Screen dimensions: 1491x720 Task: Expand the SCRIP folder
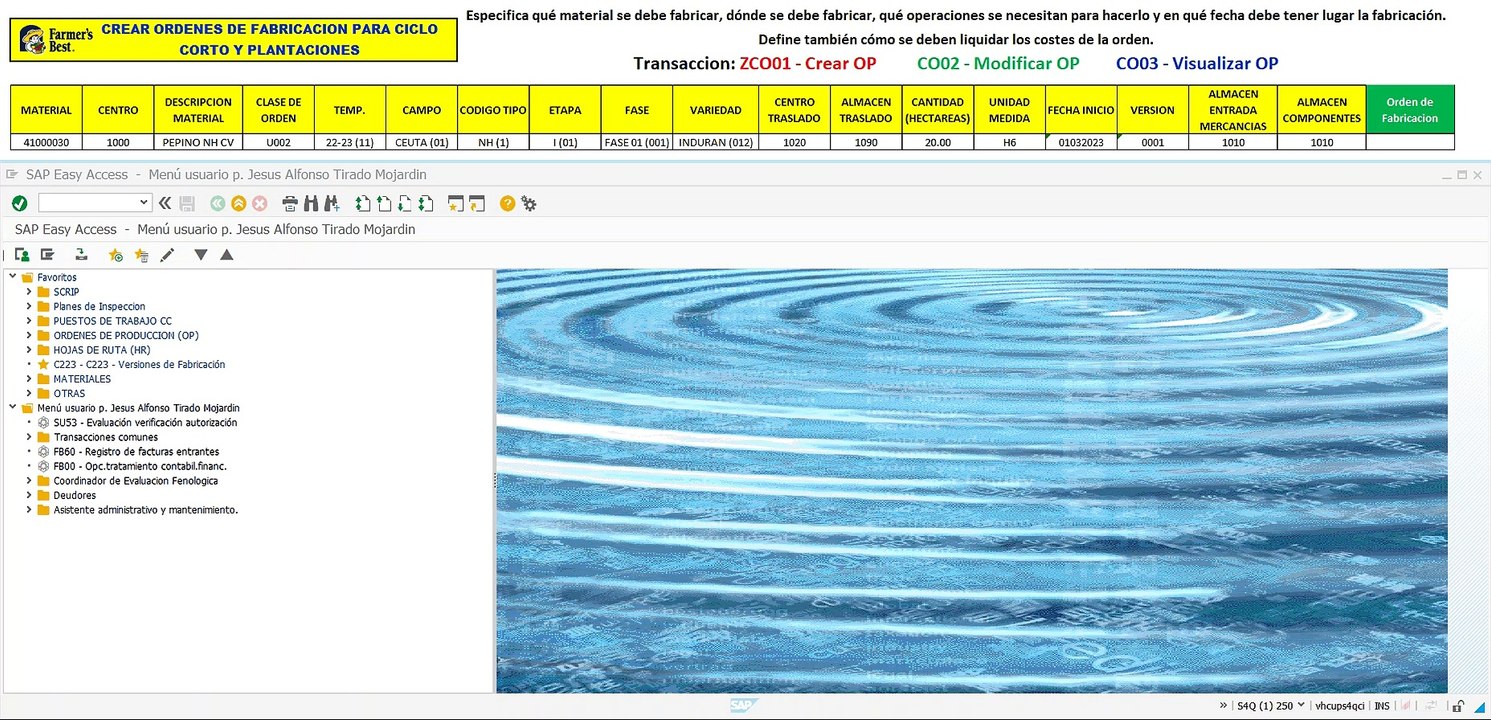[29, 292]
